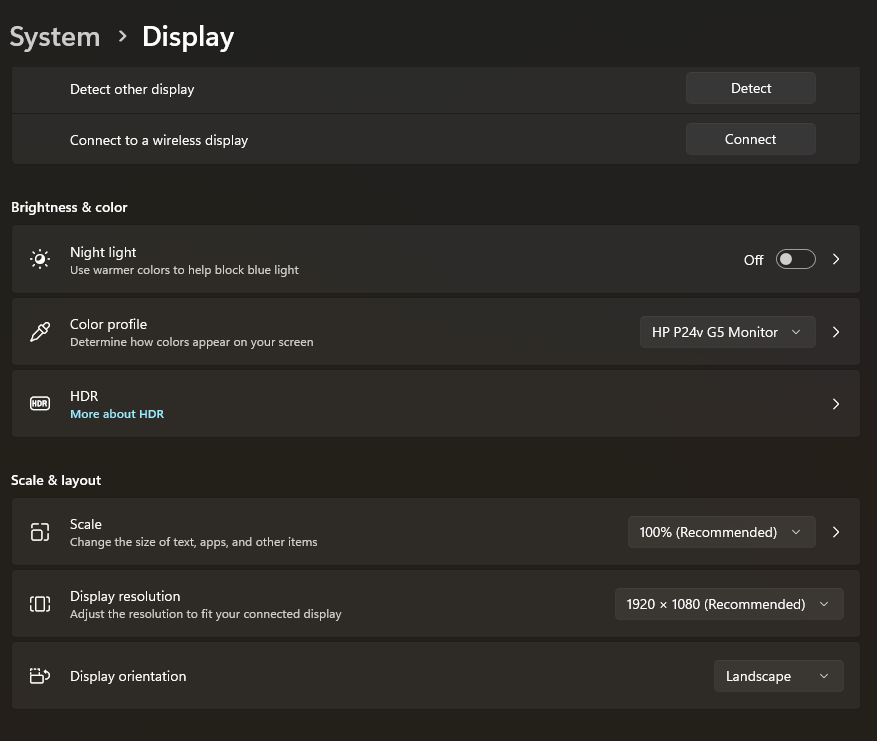This screenshot has height=741, width=877.
Task: Click the Off status text
Action: [x=753, y=260]
